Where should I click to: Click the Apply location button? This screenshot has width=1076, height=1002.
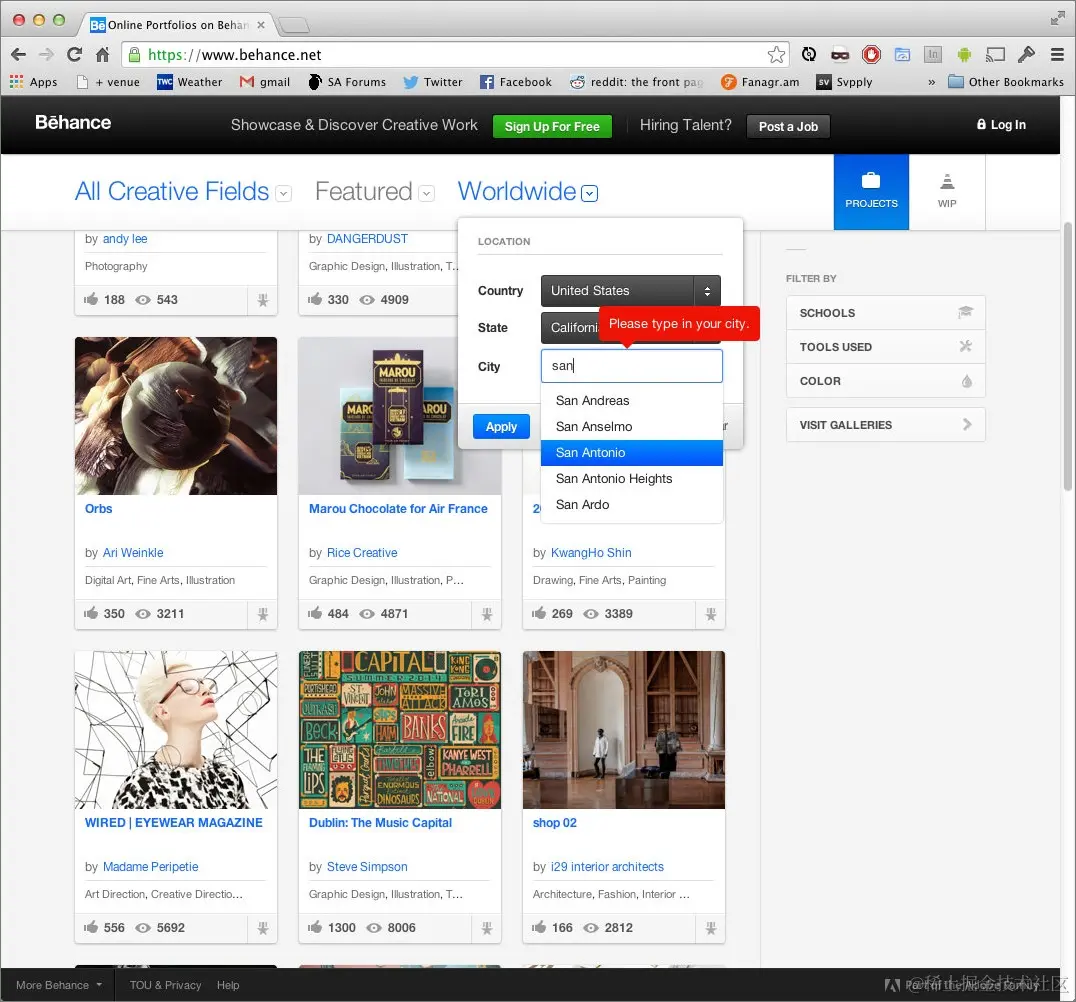click(501, 426)
